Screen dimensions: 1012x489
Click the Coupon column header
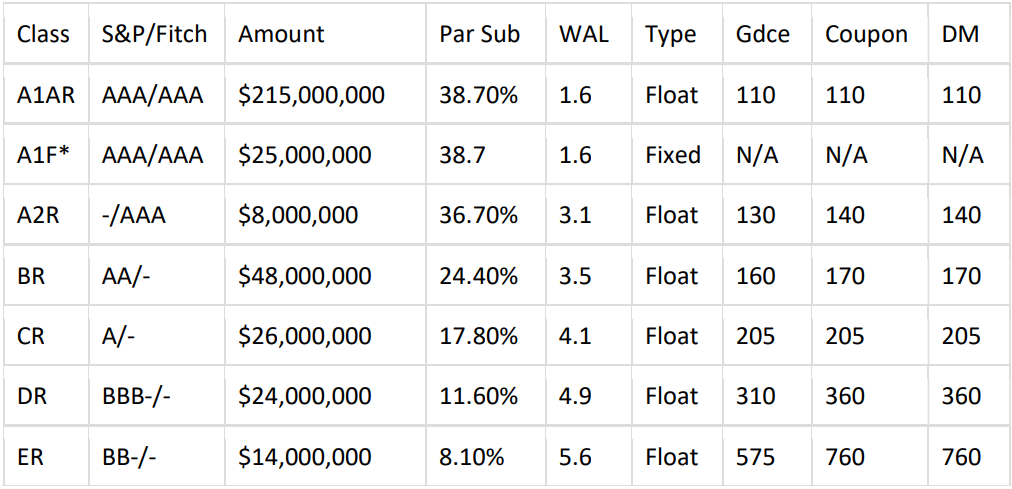tap(866, 34)
